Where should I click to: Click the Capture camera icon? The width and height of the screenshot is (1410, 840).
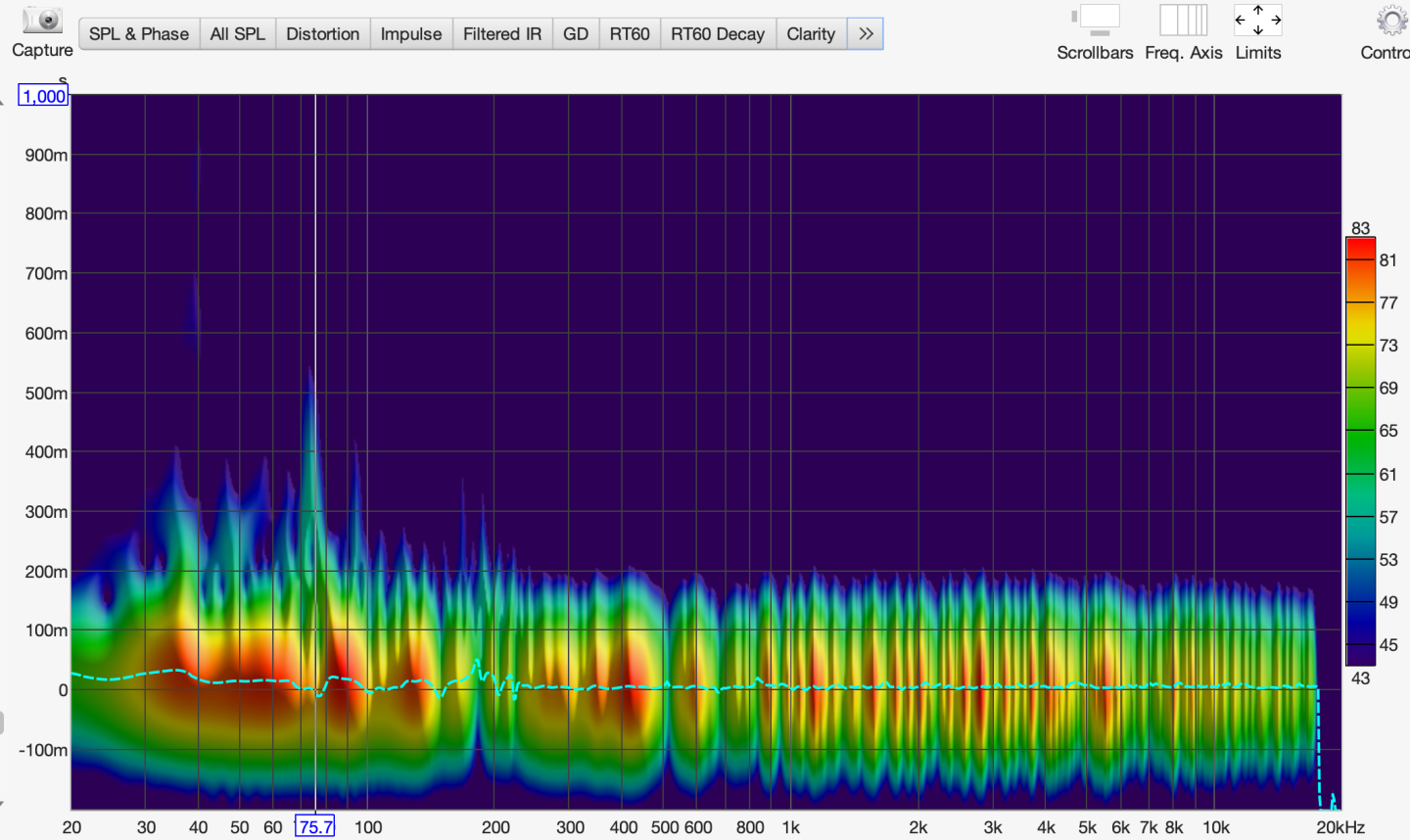(x=42, y=21)
